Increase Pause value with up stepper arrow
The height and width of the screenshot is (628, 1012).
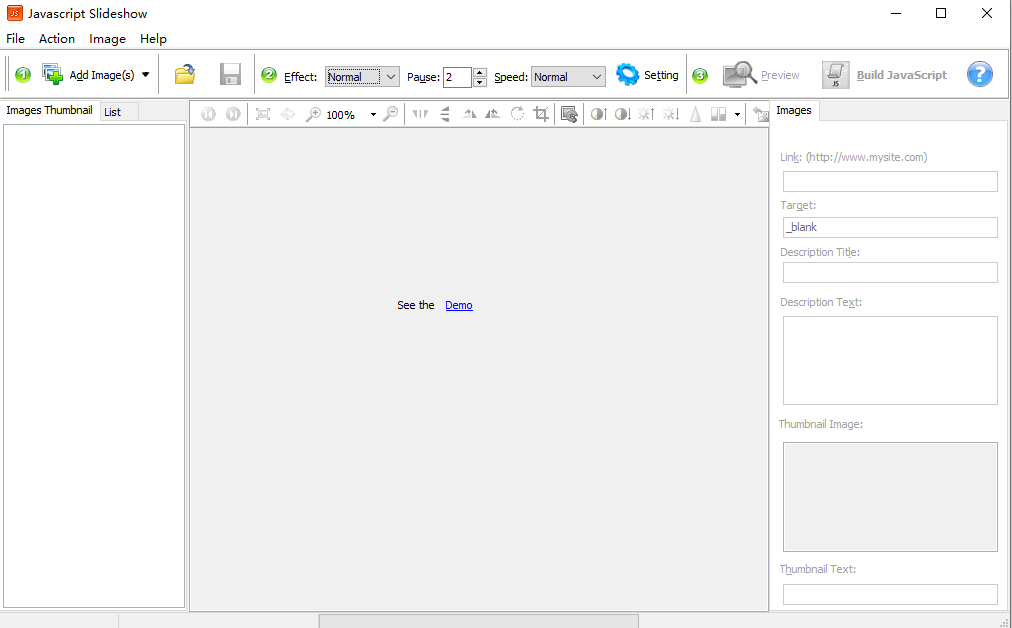(x=480, y=72)
